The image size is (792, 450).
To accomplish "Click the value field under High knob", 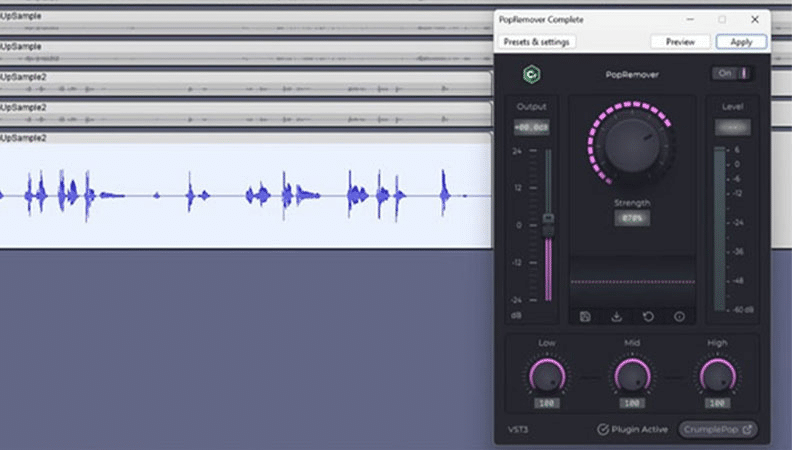I will pos(717,403).
